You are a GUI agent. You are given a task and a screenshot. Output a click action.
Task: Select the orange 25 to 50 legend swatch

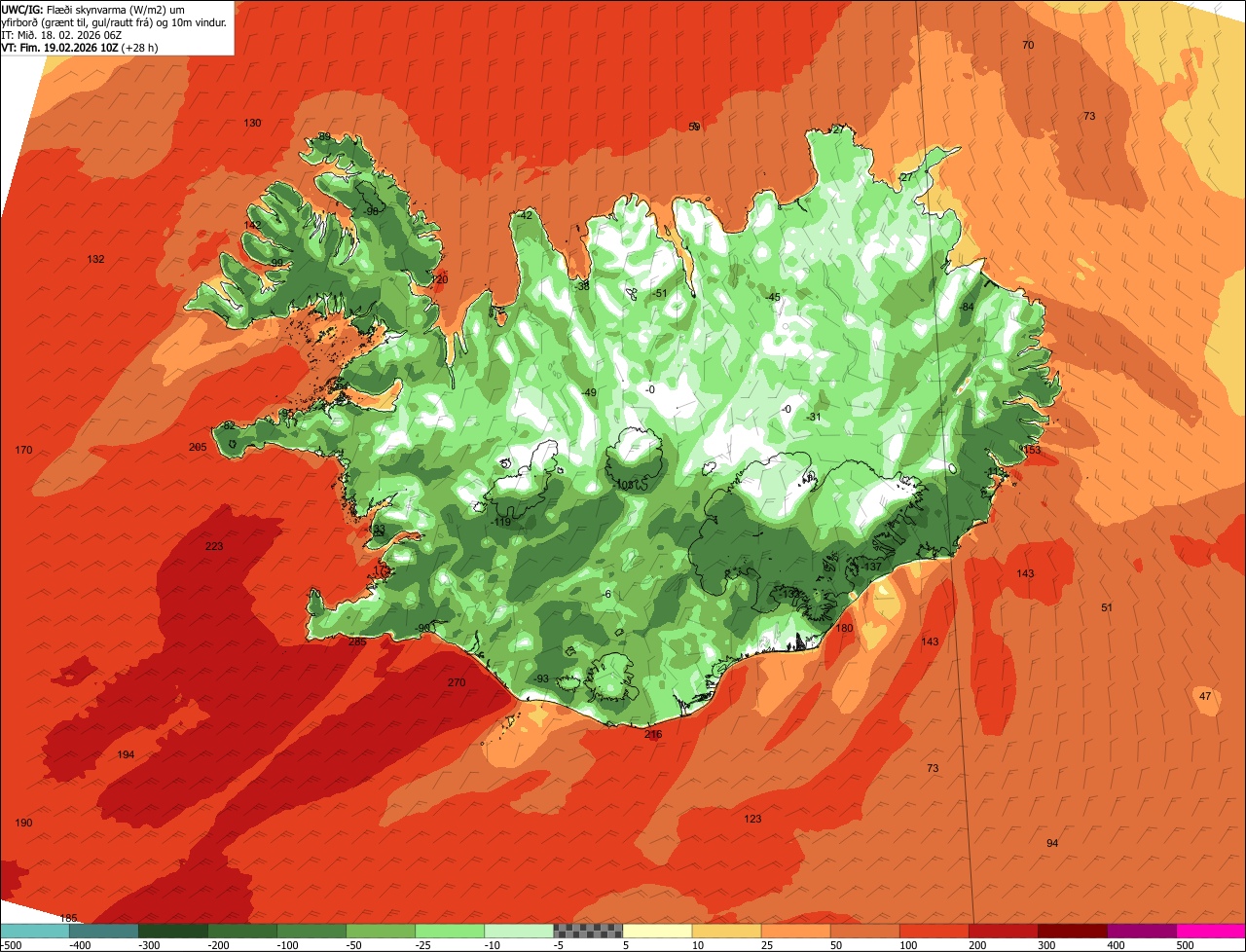click(795, 931)
